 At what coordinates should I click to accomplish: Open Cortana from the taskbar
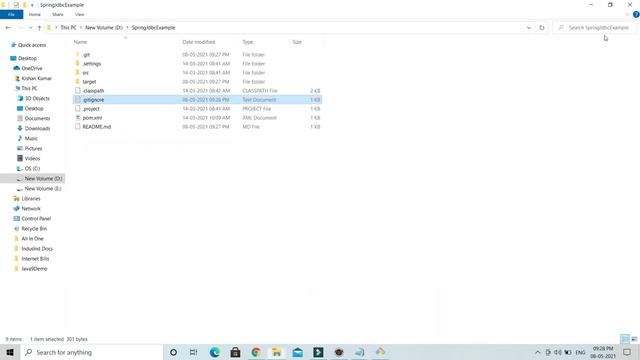pos(173,352)
